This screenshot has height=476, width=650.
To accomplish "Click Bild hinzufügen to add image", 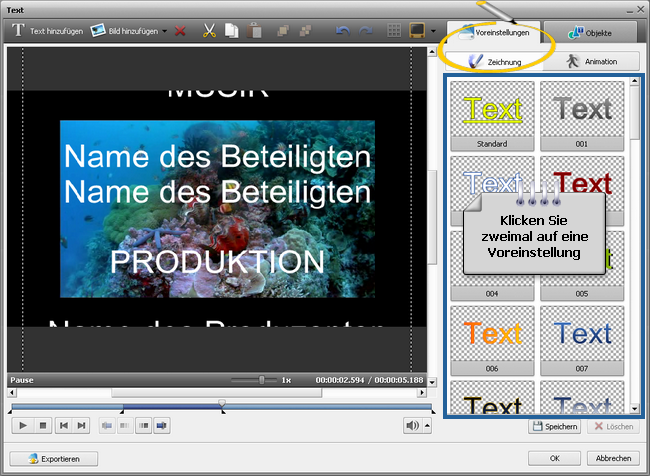I will coord(124,31).
